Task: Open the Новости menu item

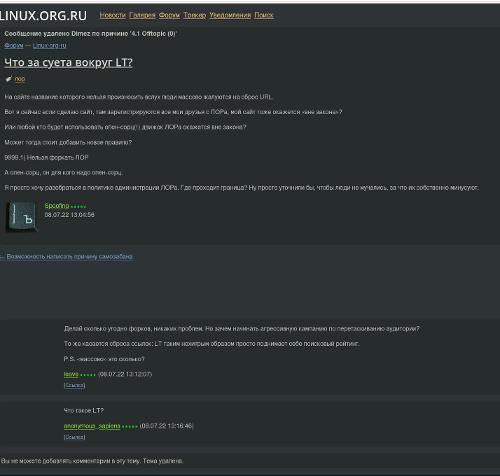Action: tap(113, 15)
